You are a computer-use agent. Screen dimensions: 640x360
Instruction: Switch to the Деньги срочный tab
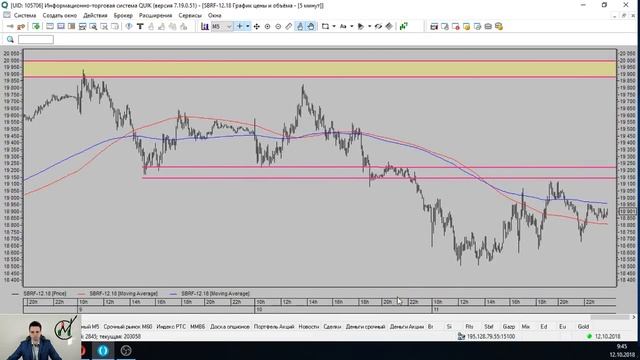(x=365, y=327)
